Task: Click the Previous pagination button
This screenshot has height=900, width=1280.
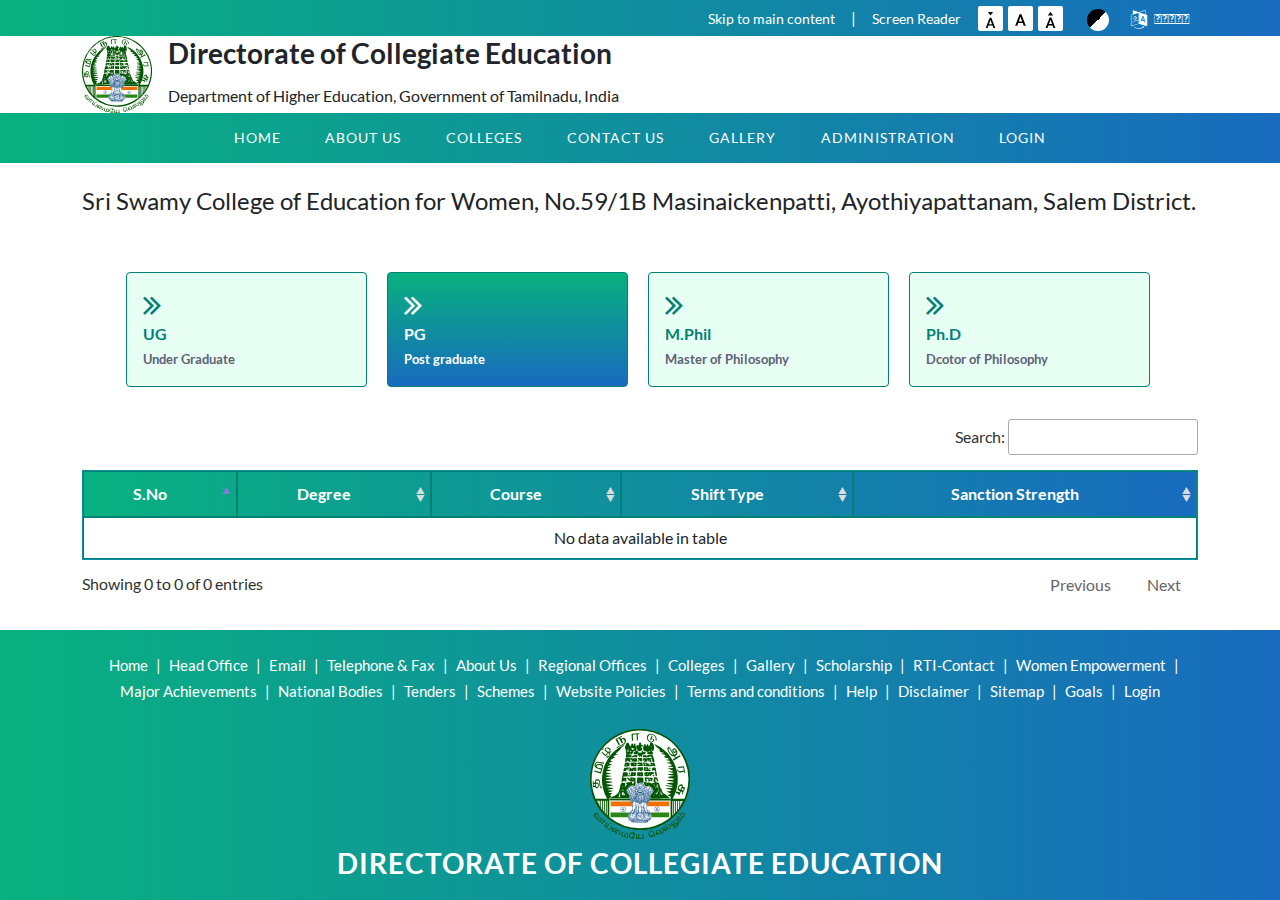Action: click(1080, 585)
